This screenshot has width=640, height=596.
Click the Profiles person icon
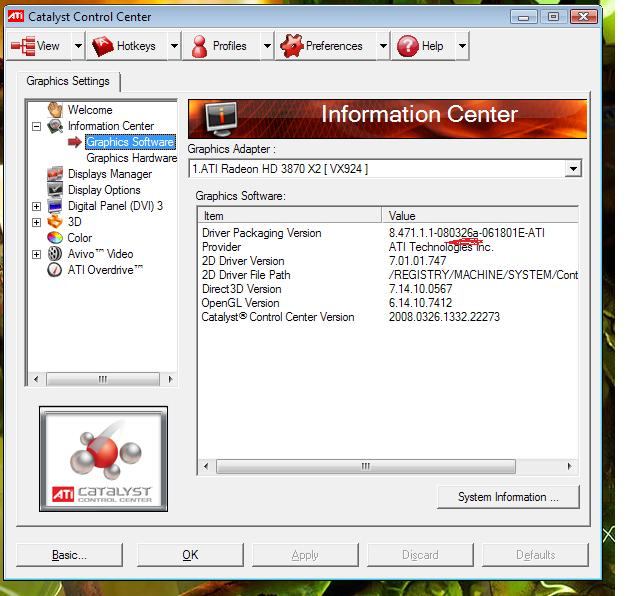pyautogui.click(x=200, y=46)
